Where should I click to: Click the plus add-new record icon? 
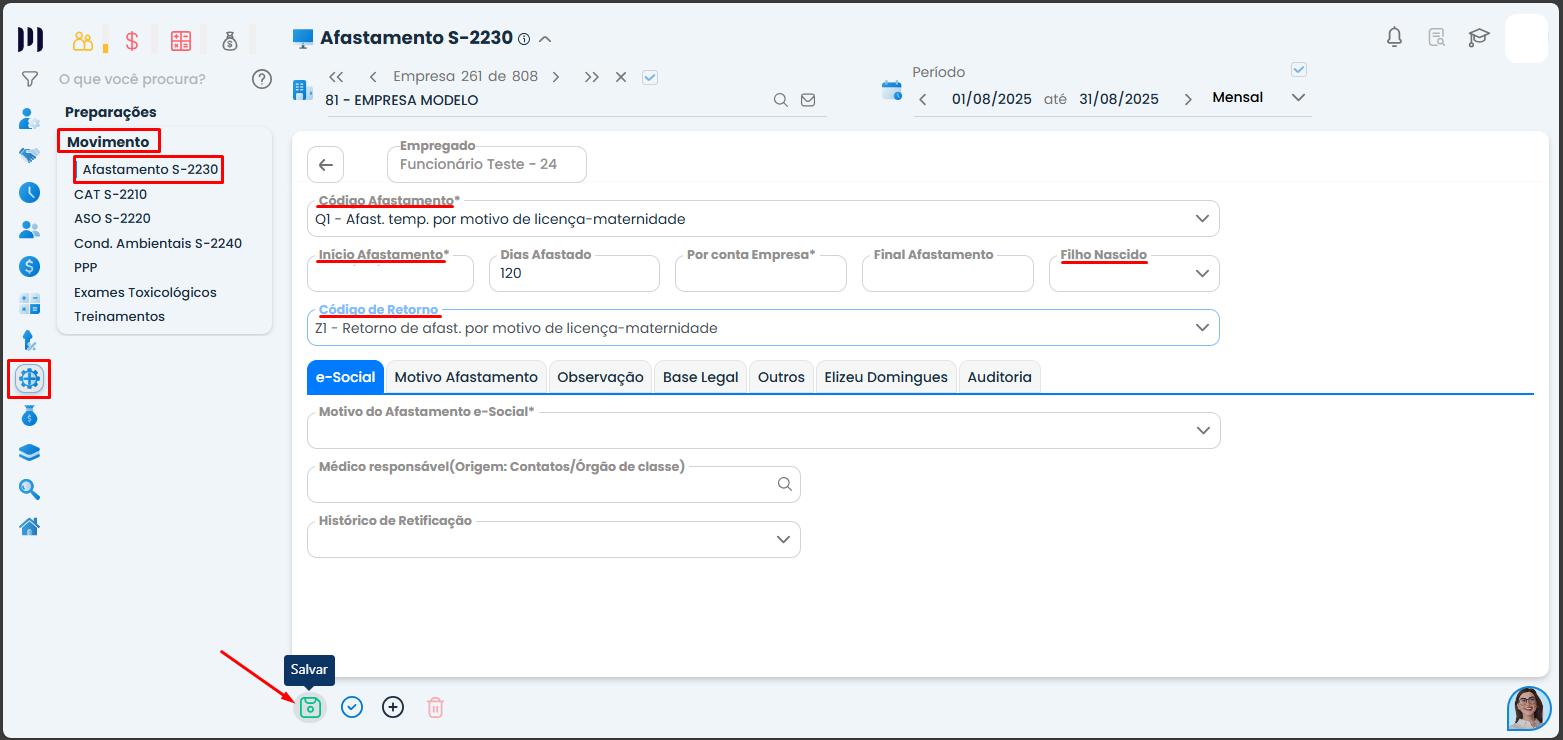[393, 707]
